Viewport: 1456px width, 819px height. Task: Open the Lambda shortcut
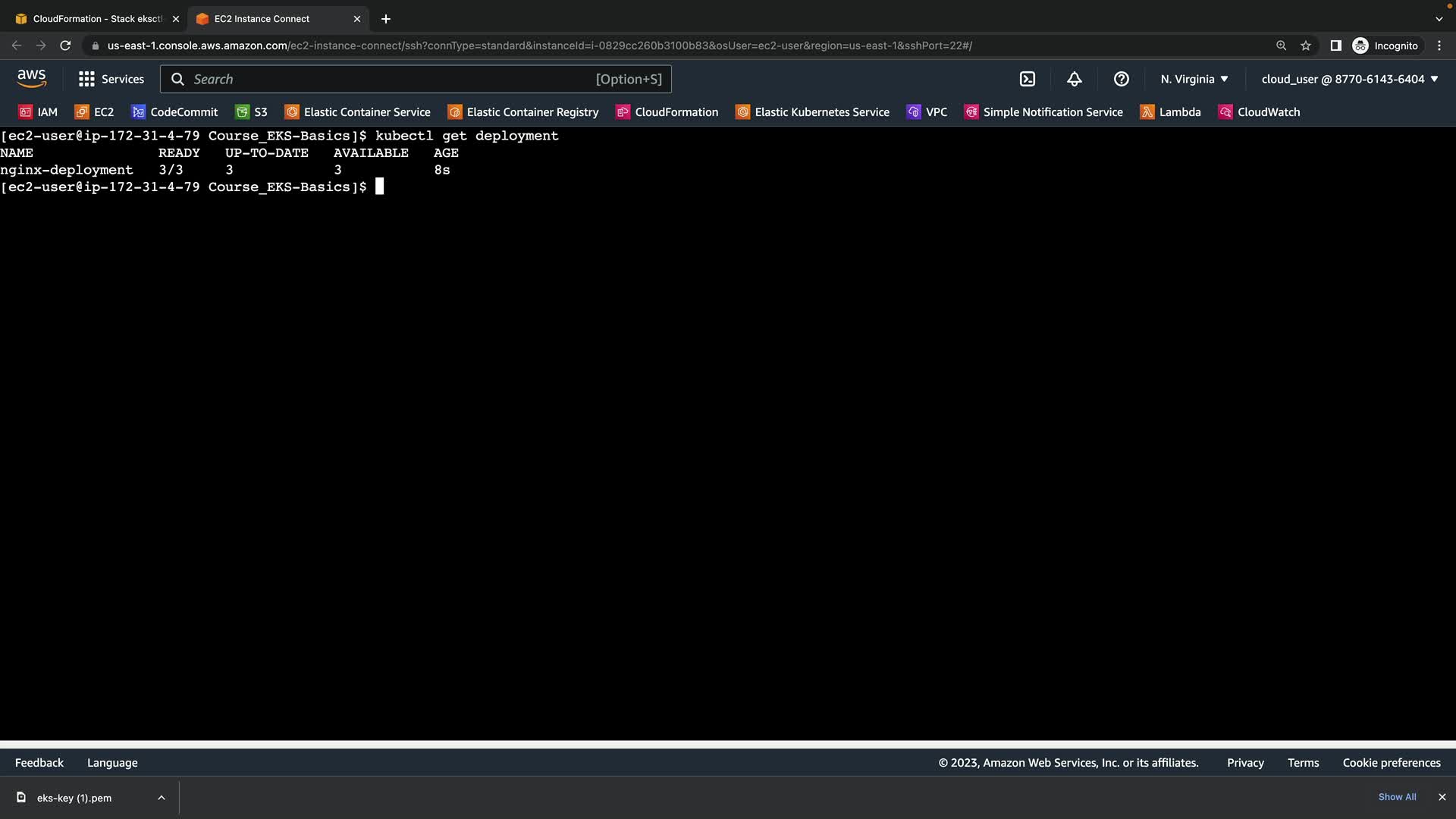coord(1171,112)
